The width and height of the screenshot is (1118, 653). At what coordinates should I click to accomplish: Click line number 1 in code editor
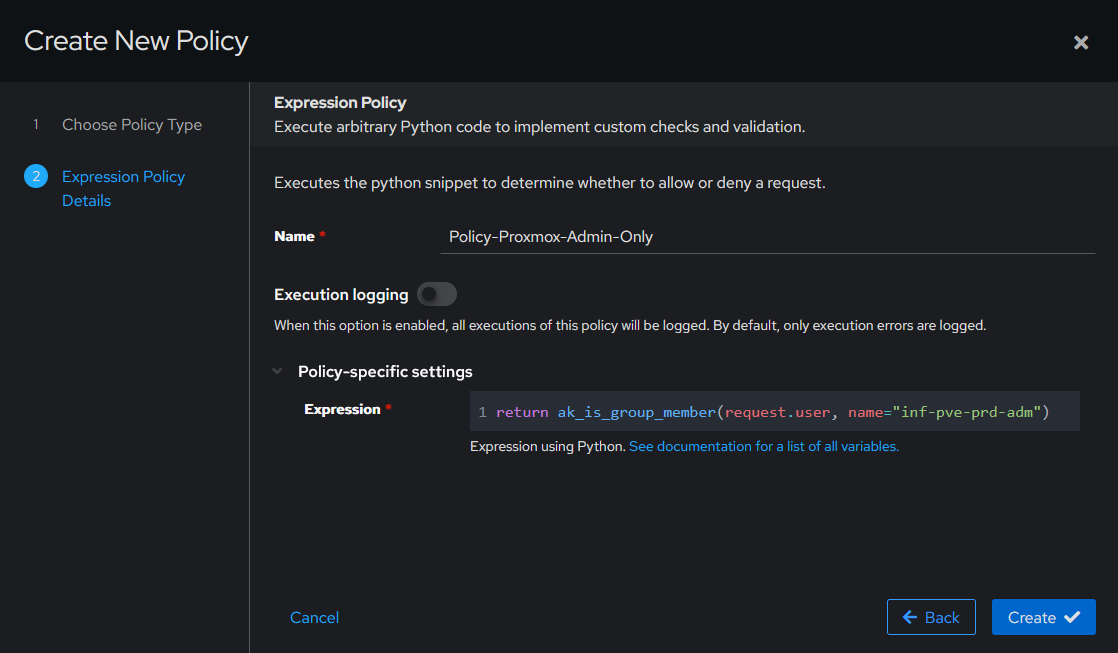click(x=483, y=412)
